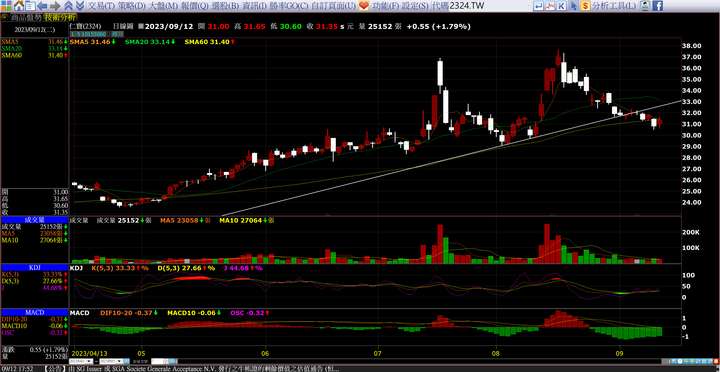The height and width of the screenshot is (372, 720).
Task: Open the 自訂頁面(U) menu
Action: coord(333,6)
